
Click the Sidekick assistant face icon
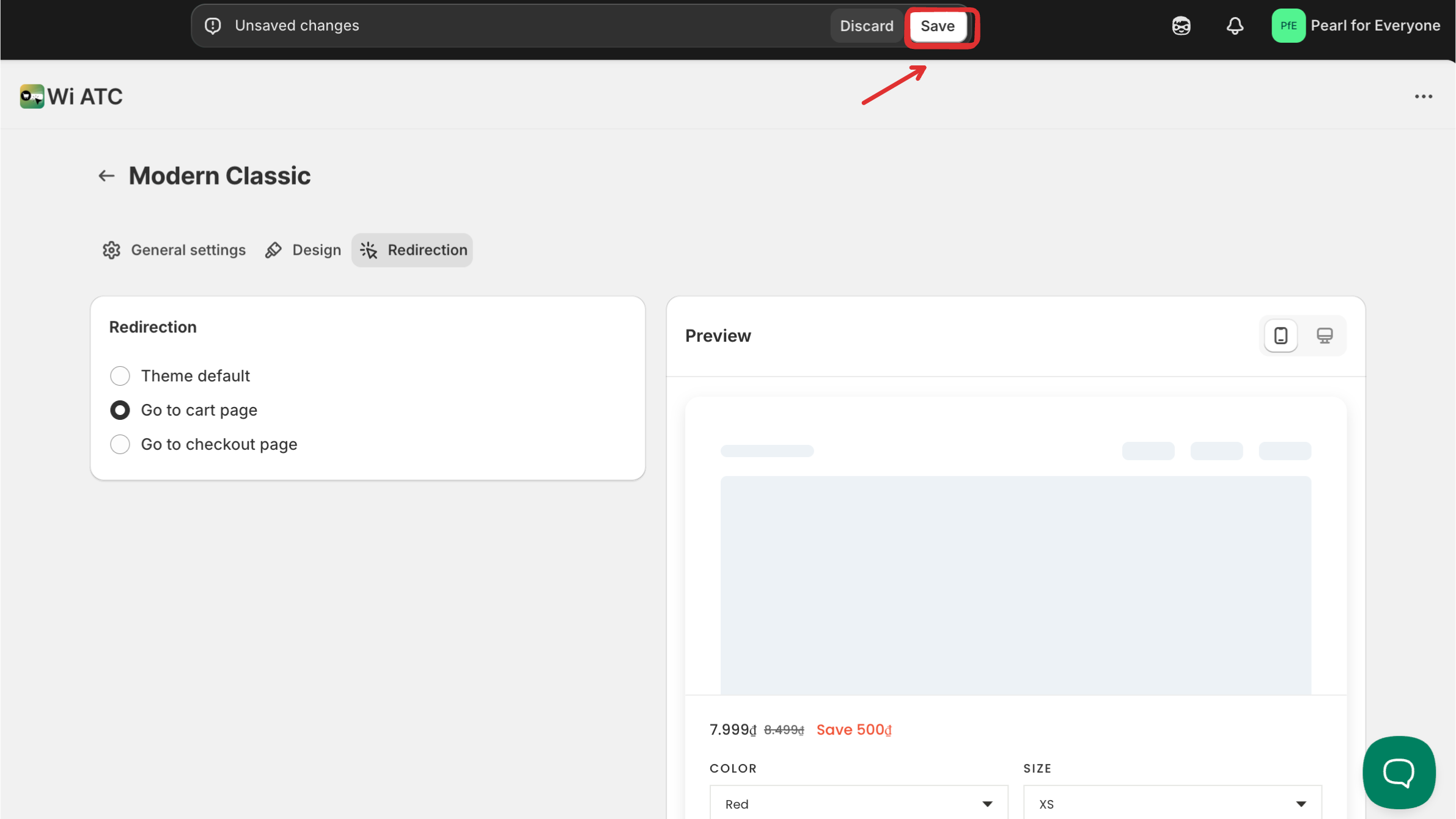coord(1181,26)
